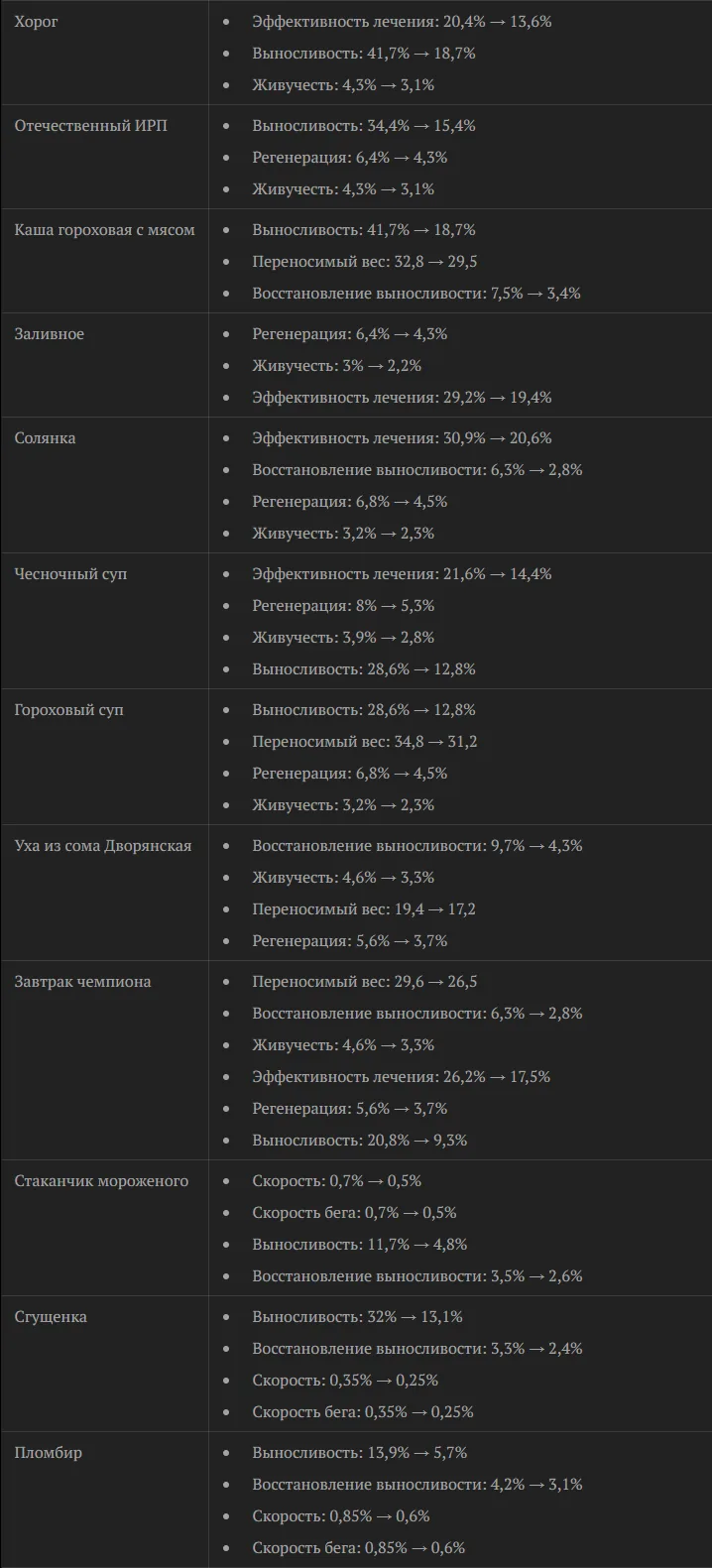Select Солянка Эффективность лечения 30,9% stat

pyautogui.click(x=402, y=438)
